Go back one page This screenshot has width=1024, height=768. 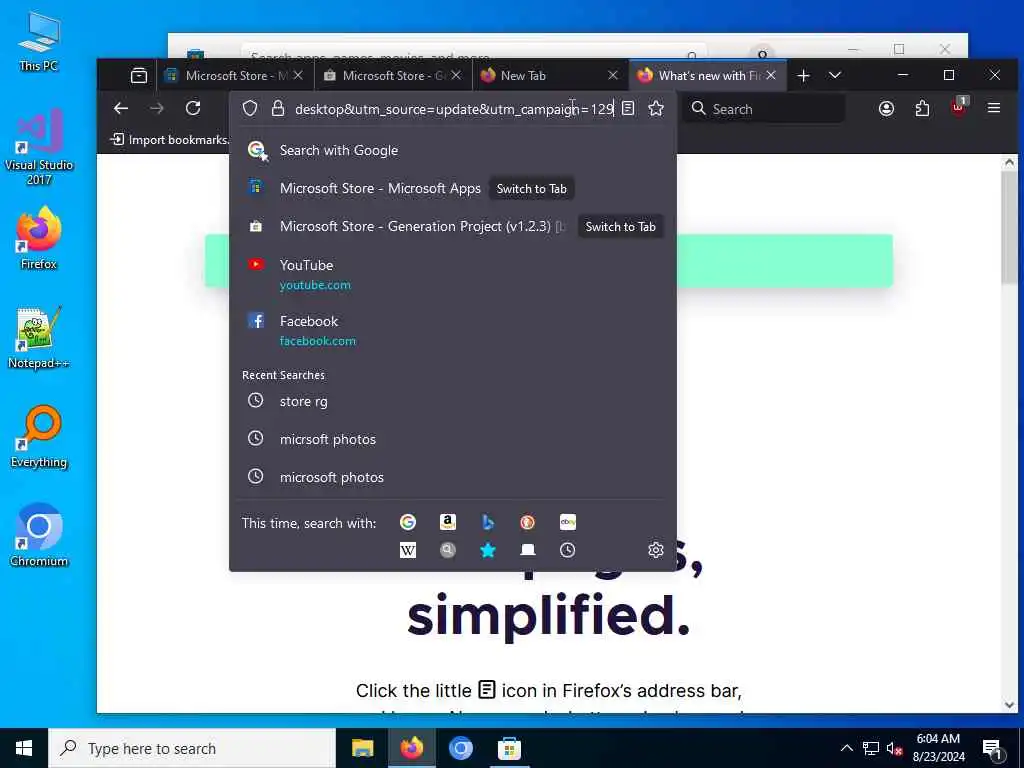(x=121, y=108)
